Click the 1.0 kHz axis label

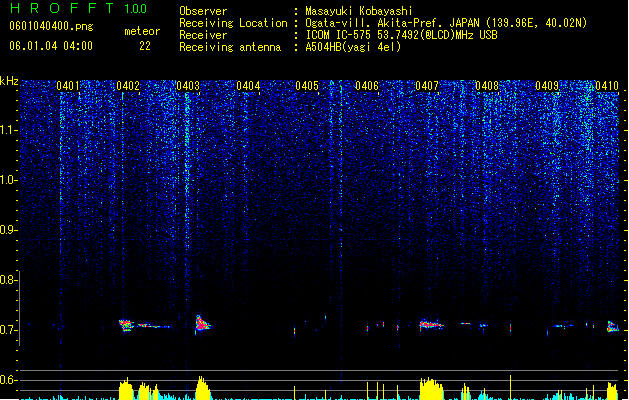click(x=9, y=180)
